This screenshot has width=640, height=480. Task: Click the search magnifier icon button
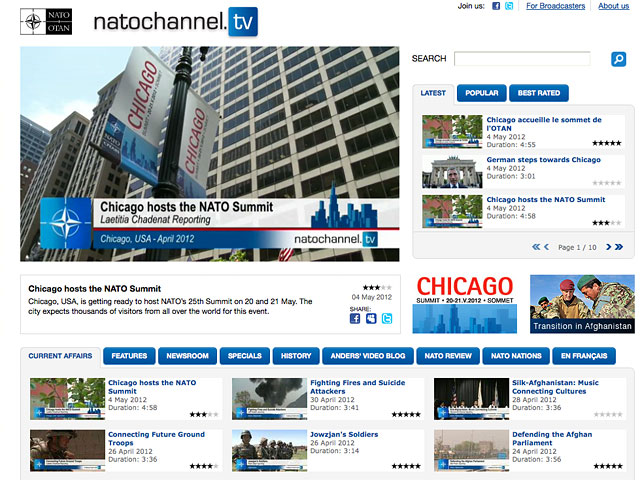pos(618,60)
